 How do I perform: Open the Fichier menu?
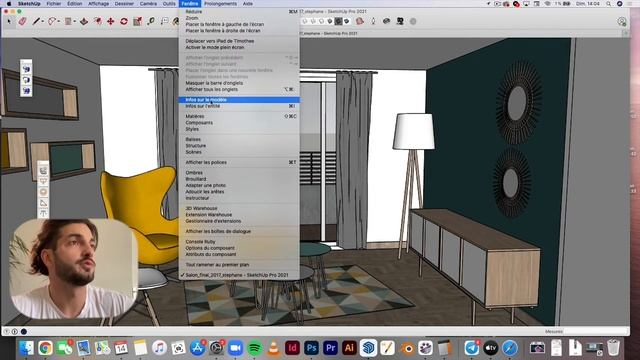point(53,4)
